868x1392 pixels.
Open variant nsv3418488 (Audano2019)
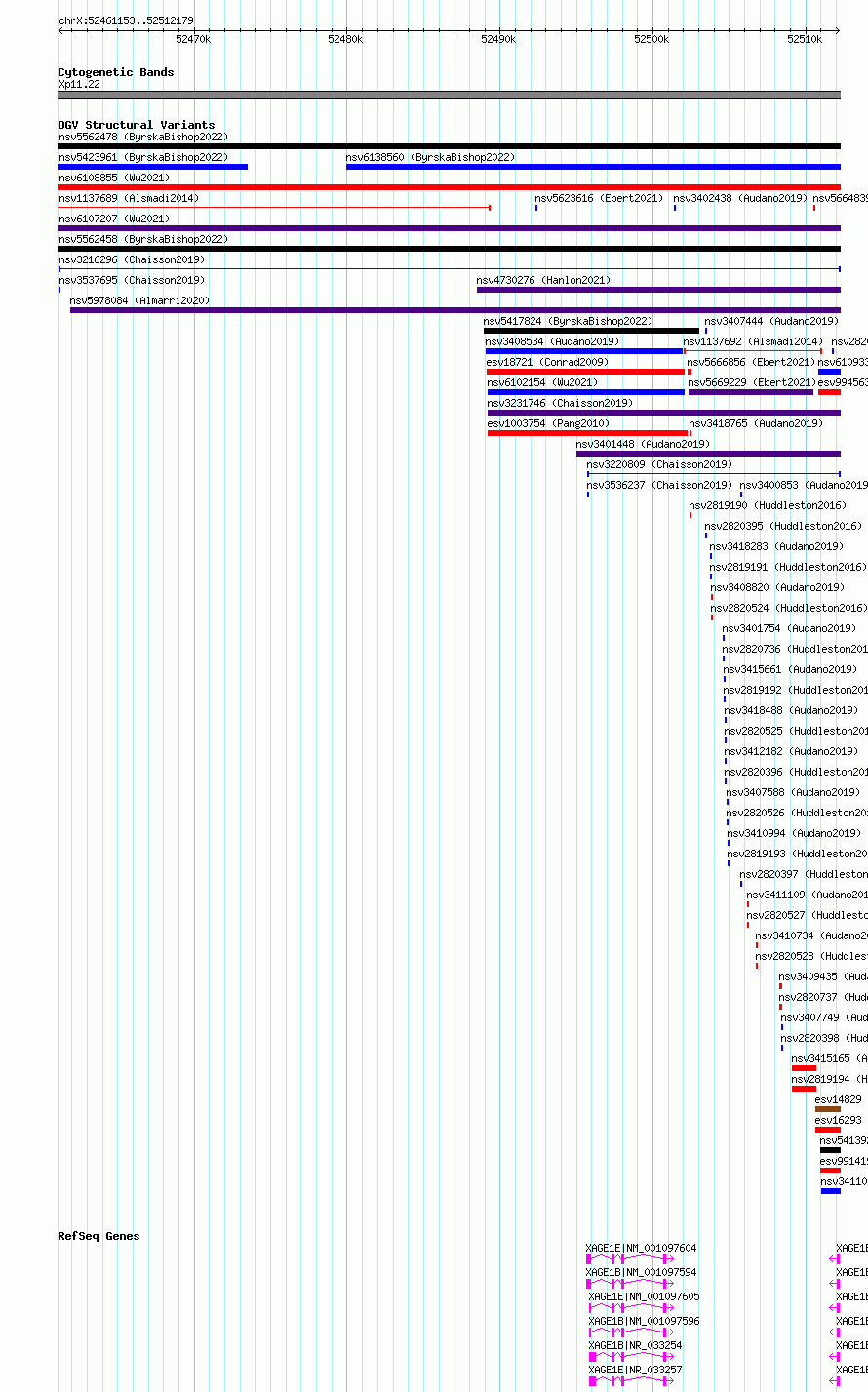(791, 710)
